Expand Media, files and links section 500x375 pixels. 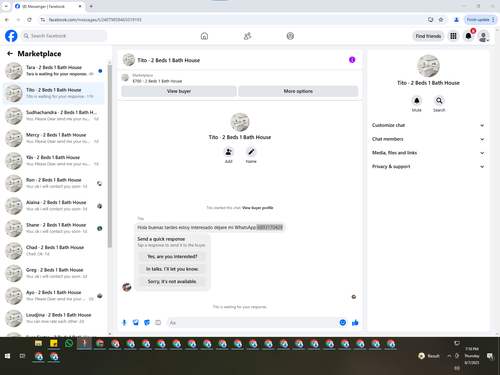tap(428, 153)
